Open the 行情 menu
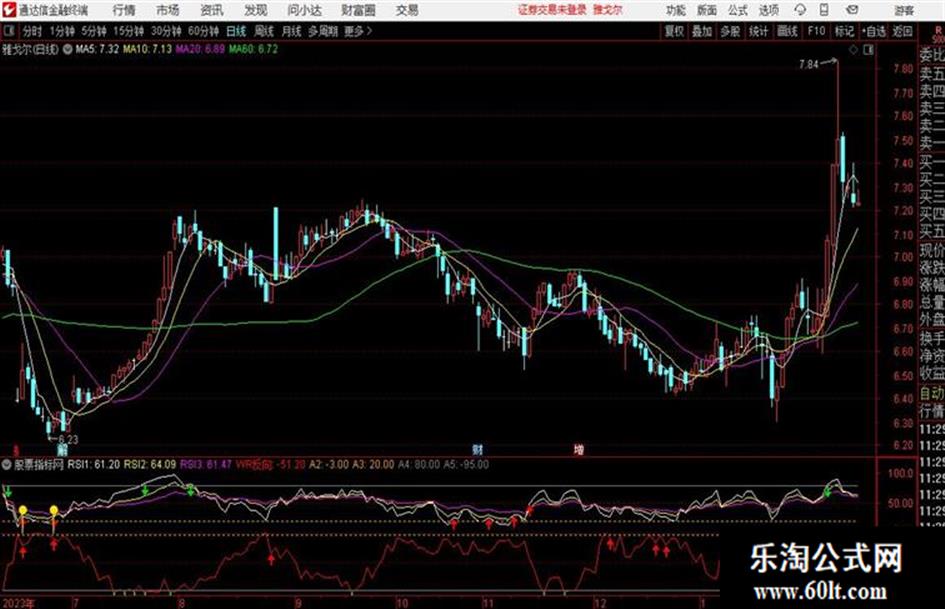This screenshot has width=945, height=609. pos(124,10)
